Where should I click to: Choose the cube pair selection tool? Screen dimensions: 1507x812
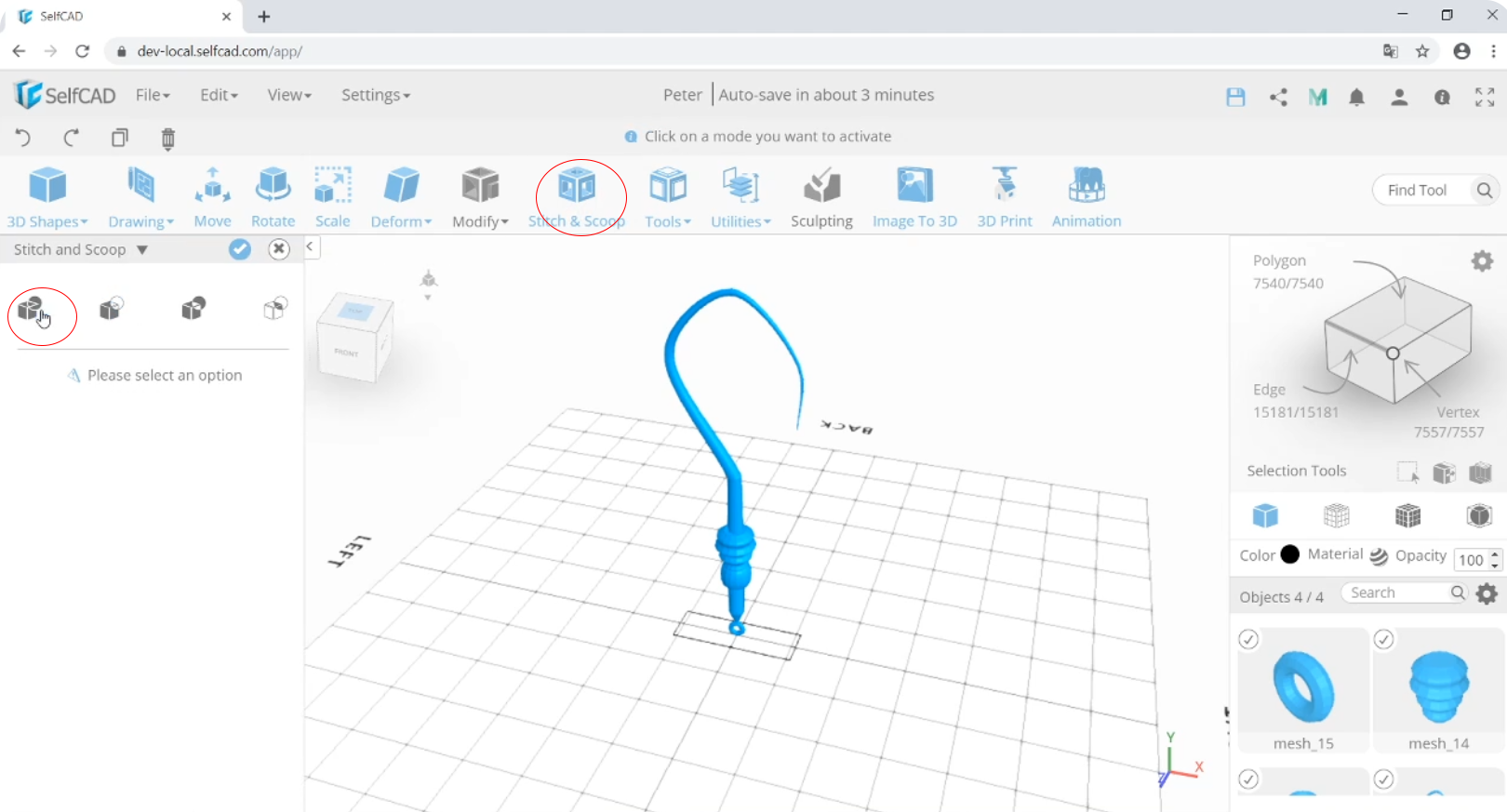click(1444, 473)
